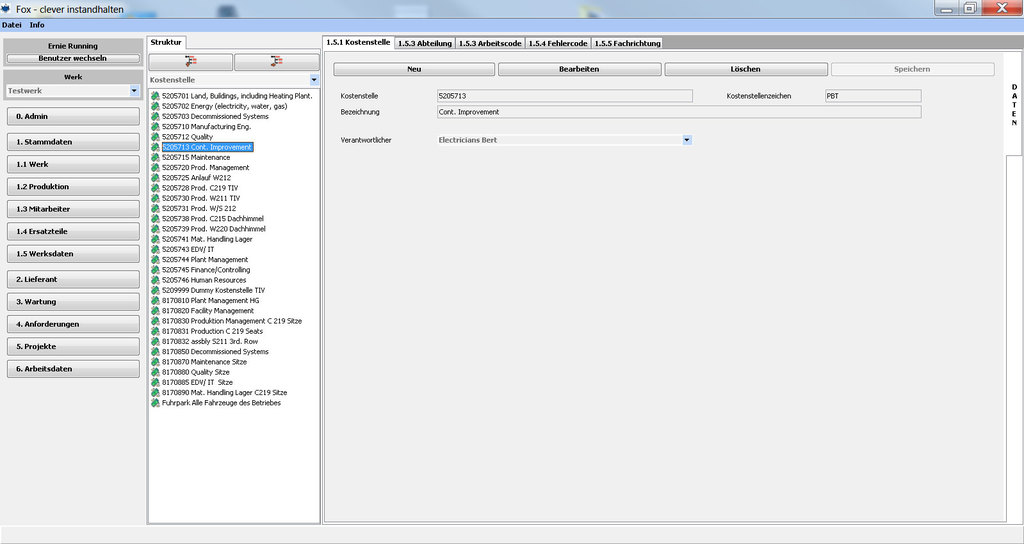Screen dimensions: 1024x544
Task: Click the Fox application icon in title bar
Action: coord(7,8)
